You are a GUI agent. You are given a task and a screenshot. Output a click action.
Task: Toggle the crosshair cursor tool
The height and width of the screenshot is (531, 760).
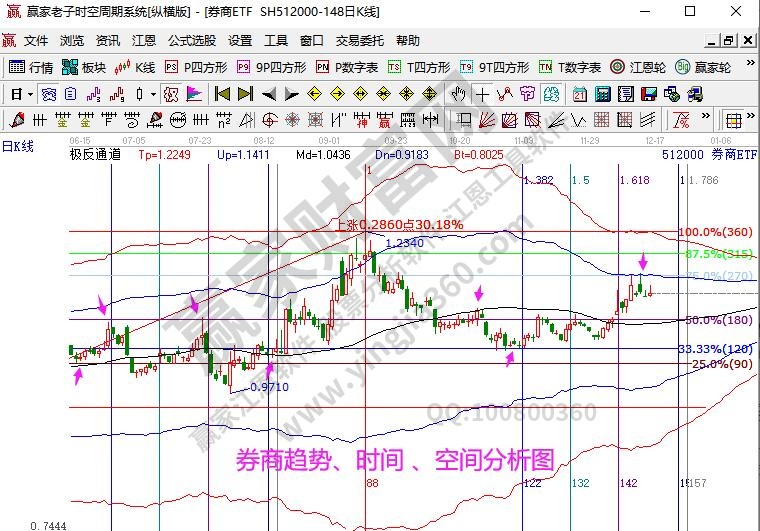(x=482, y=94)
